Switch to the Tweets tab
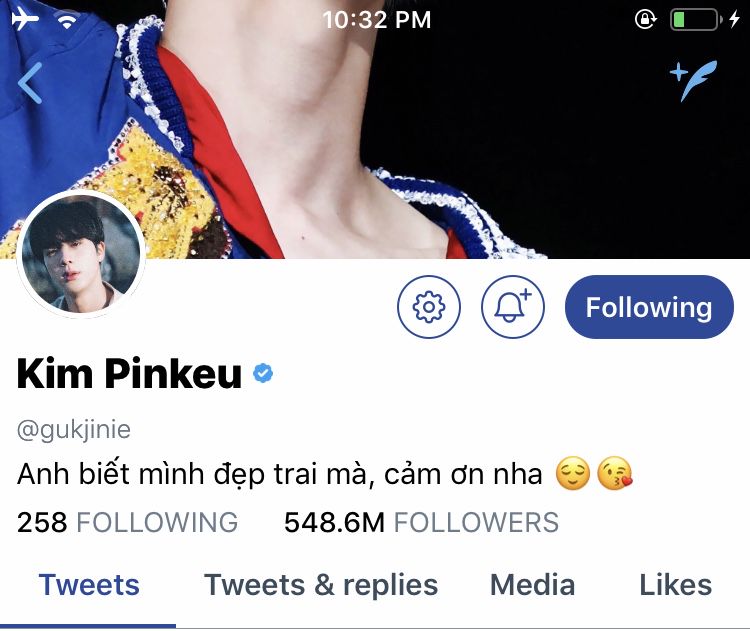Image resolution: width=750 pixels, height=631 pixels. [89, 585]
